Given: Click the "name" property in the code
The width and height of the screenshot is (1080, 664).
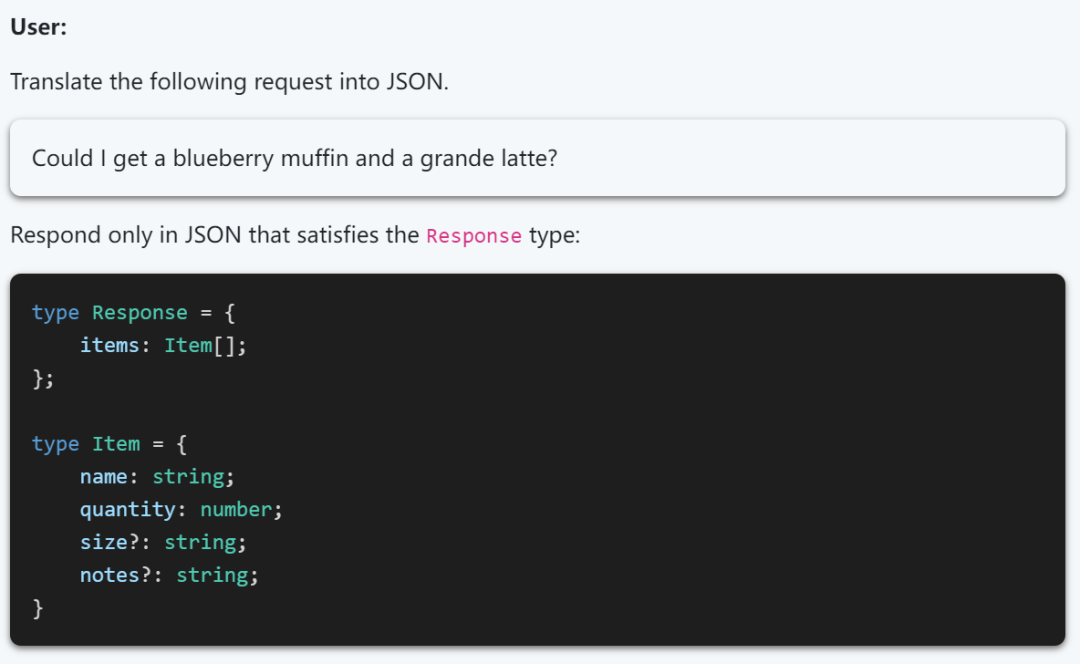Looking at the screenshot, I should pyautogui.click(x=104, y=476).
